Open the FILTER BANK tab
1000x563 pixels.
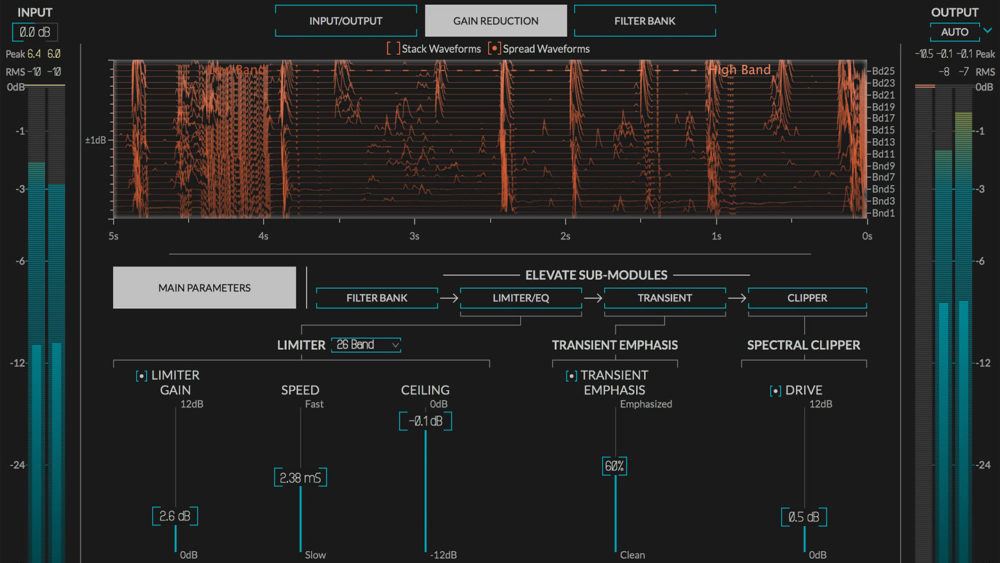click(x=646, y=21)
